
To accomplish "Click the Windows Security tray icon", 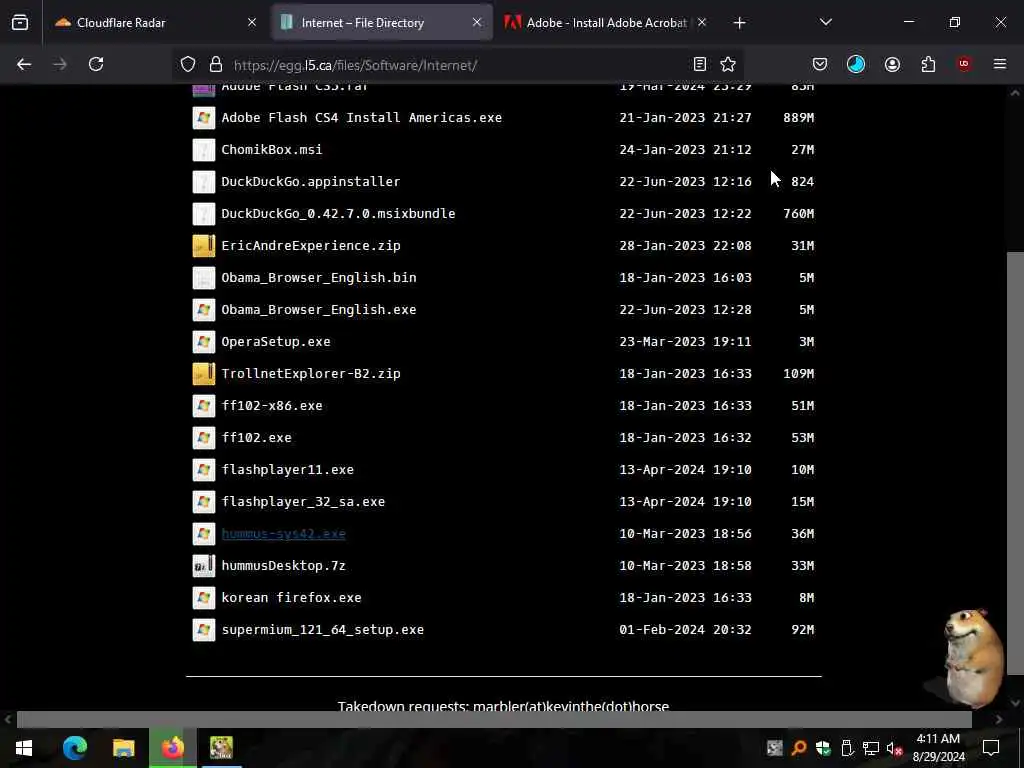I will coord(823,748).
